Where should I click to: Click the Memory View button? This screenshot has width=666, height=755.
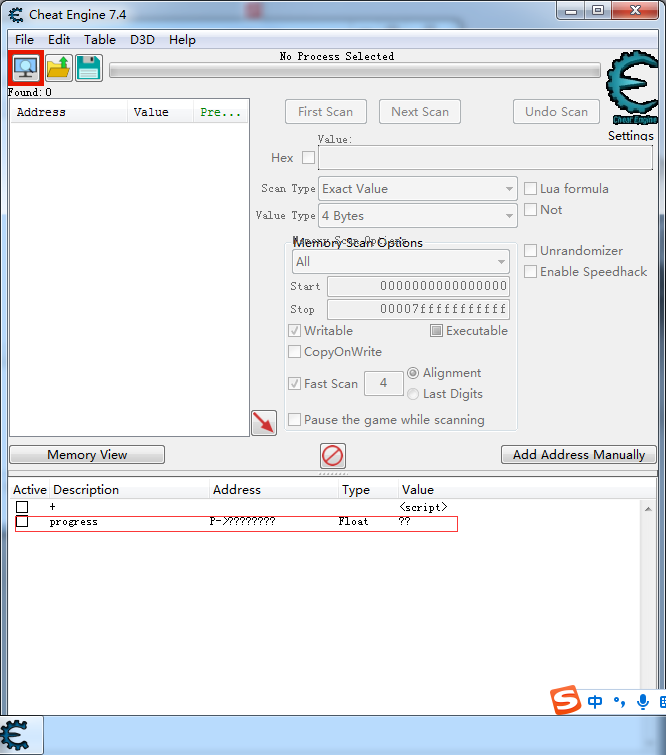click(87, 455)
